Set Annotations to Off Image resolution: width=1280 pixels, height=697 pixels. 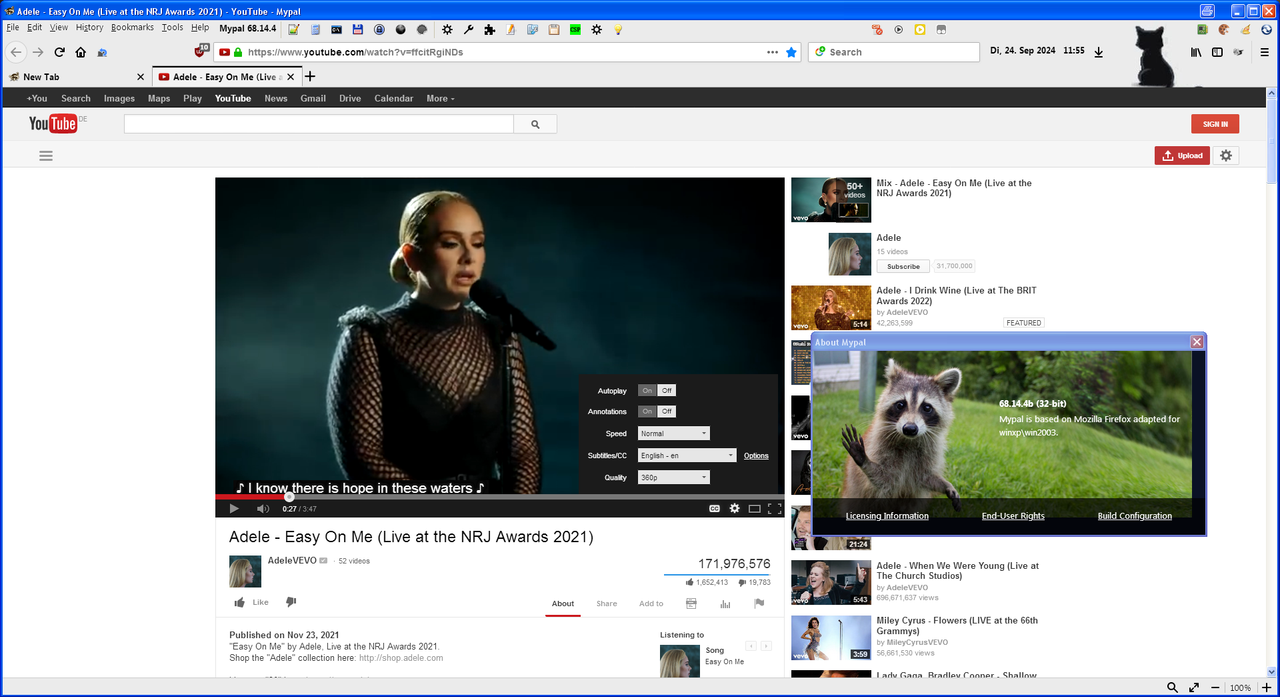pos(667,411)
